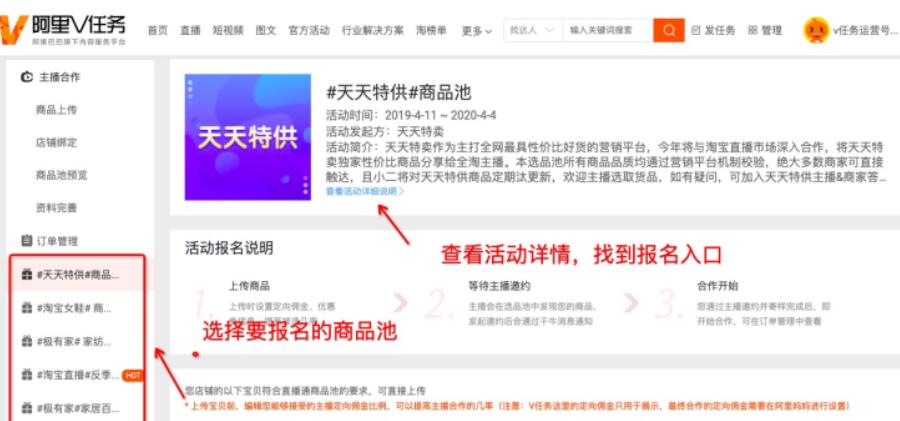This screenshot has width=900, height=421.
Task: Open 行业解决方案 in top navigation
Action: coord(373,30)
